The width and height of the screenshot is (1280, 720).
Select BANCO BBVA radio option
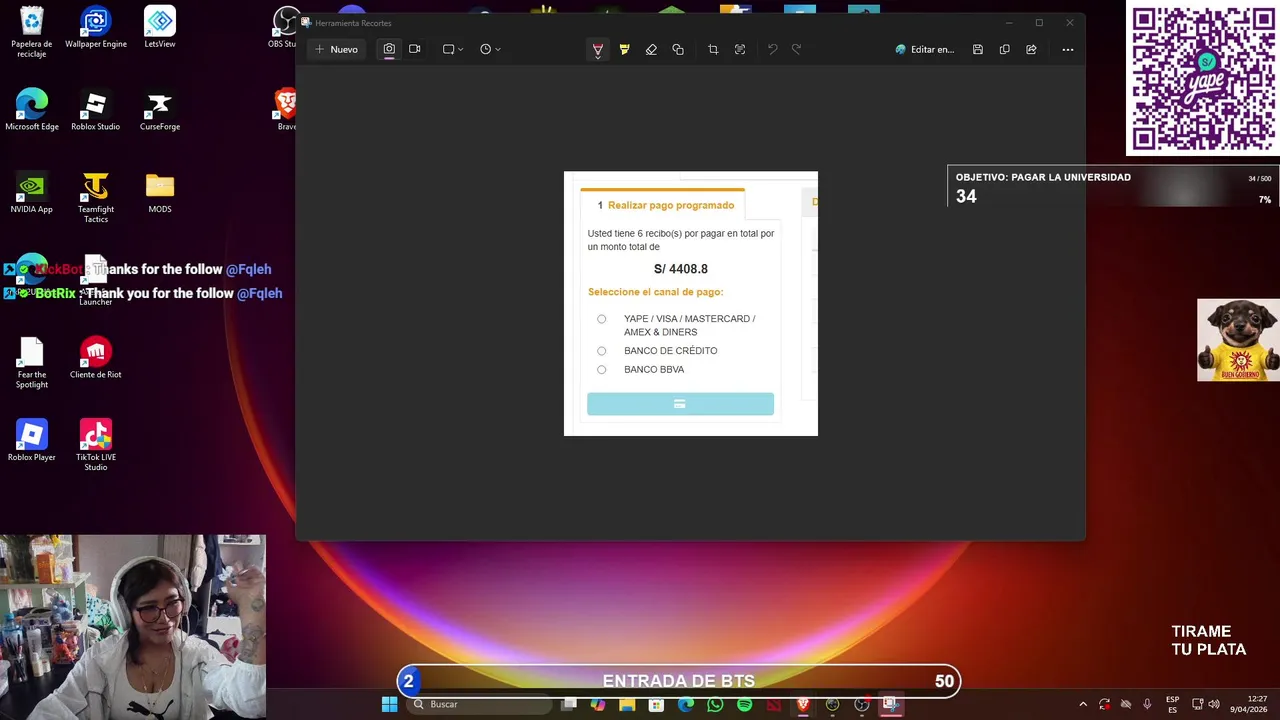tap(601, 370)
